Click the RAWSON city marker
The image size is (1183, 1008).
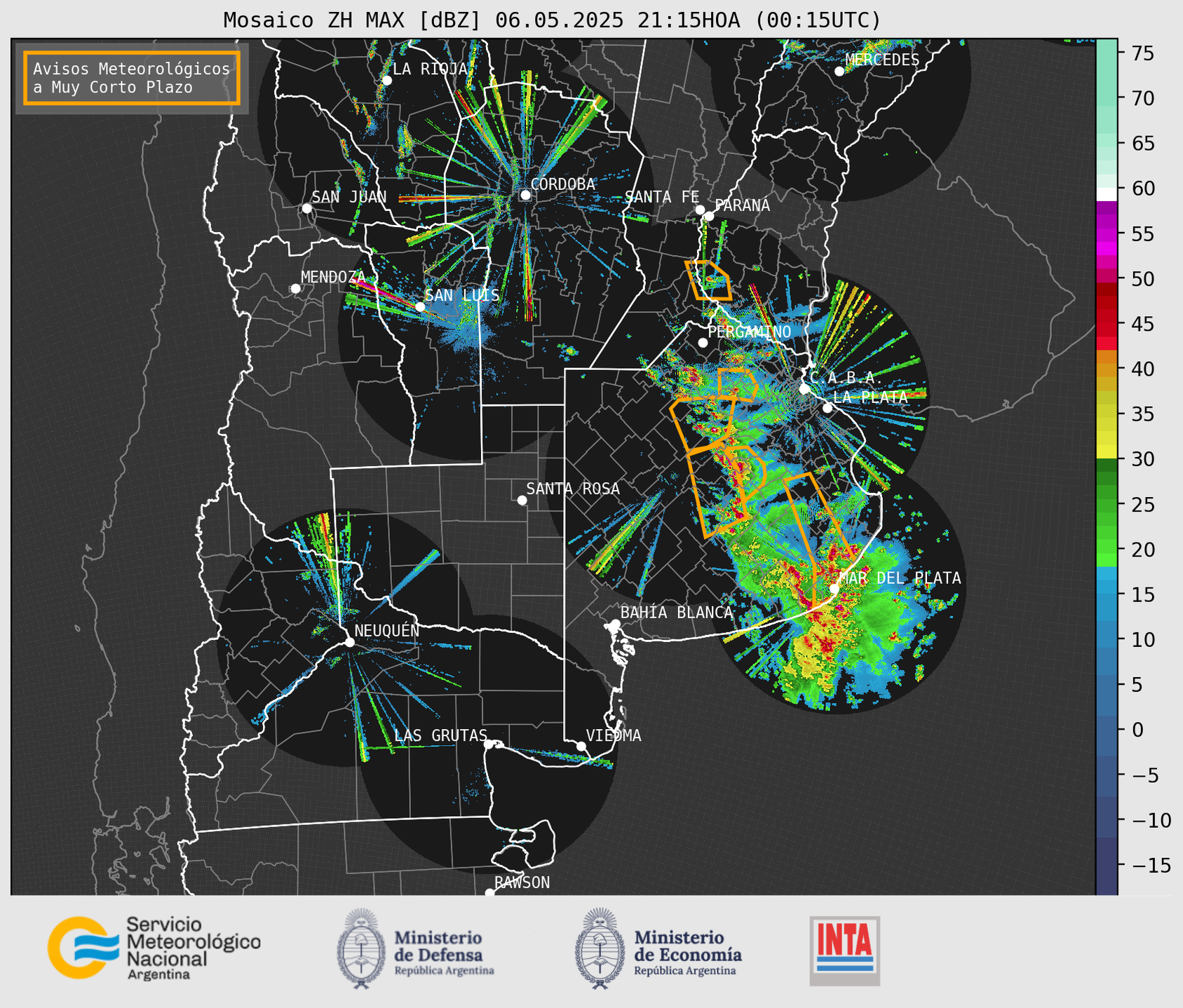coord(489,892)
